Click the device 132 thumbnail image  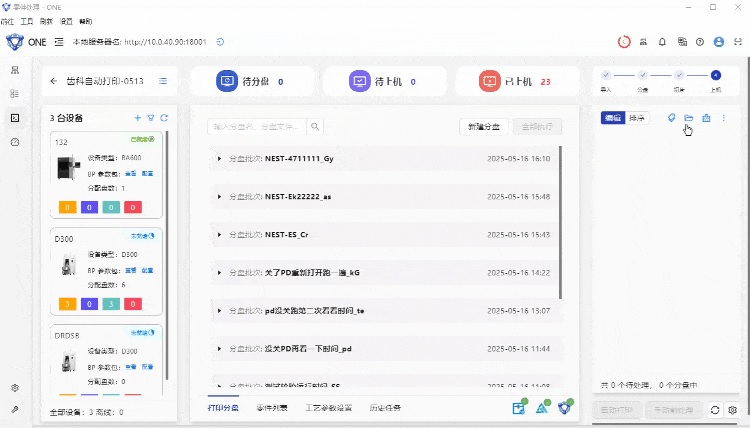68,168
